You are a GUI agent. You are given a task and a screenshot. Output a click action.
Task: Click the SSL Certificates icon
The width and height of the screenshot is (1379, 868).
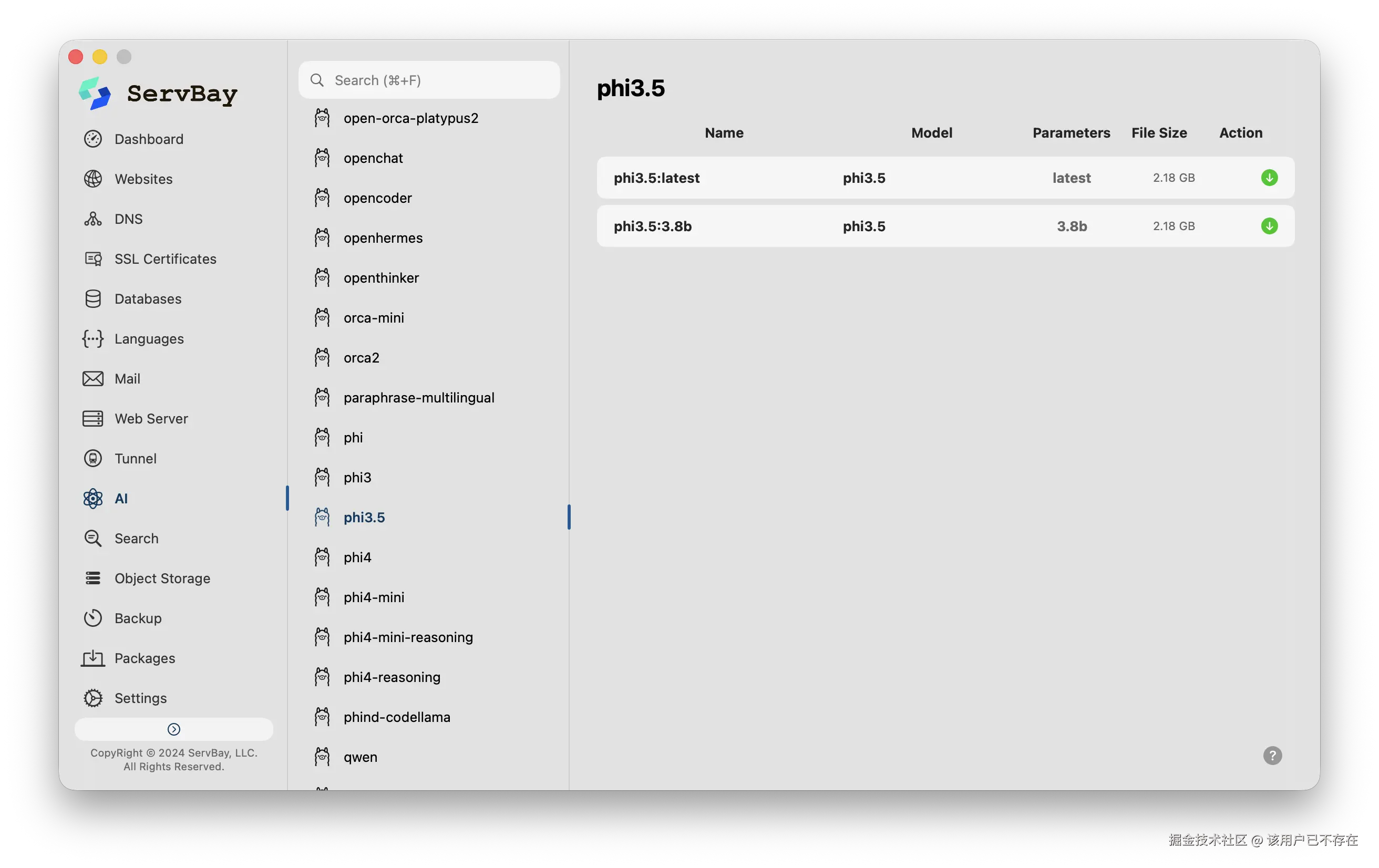(93, 259)
